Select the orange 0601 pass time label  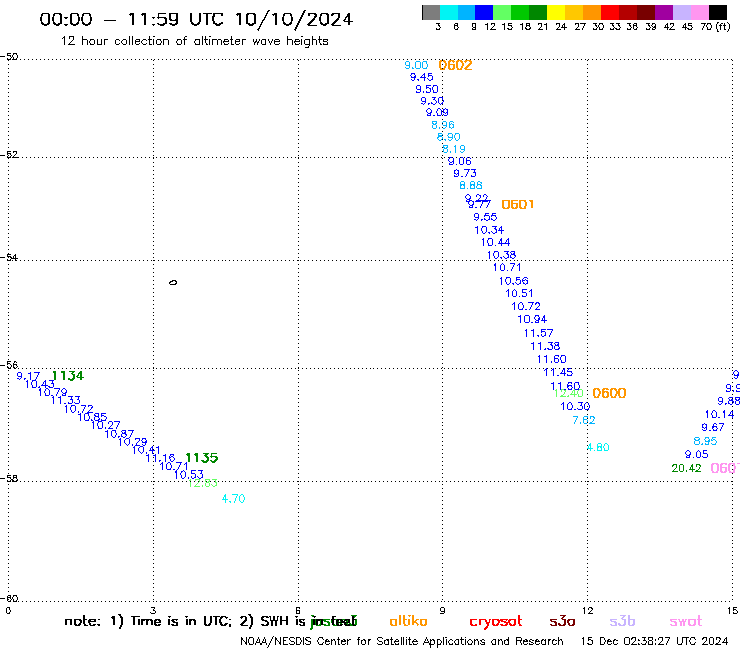517,204
